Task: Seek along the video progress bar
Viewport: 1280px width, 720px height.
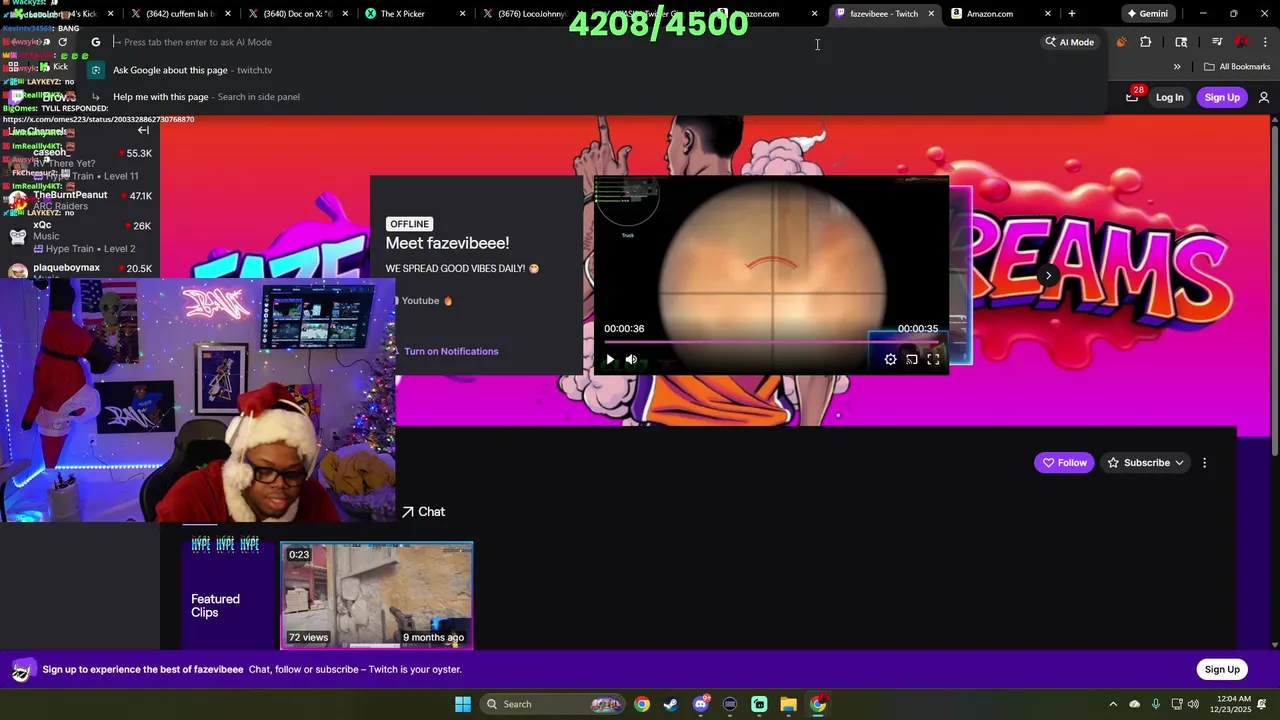Action: [771, 342]
